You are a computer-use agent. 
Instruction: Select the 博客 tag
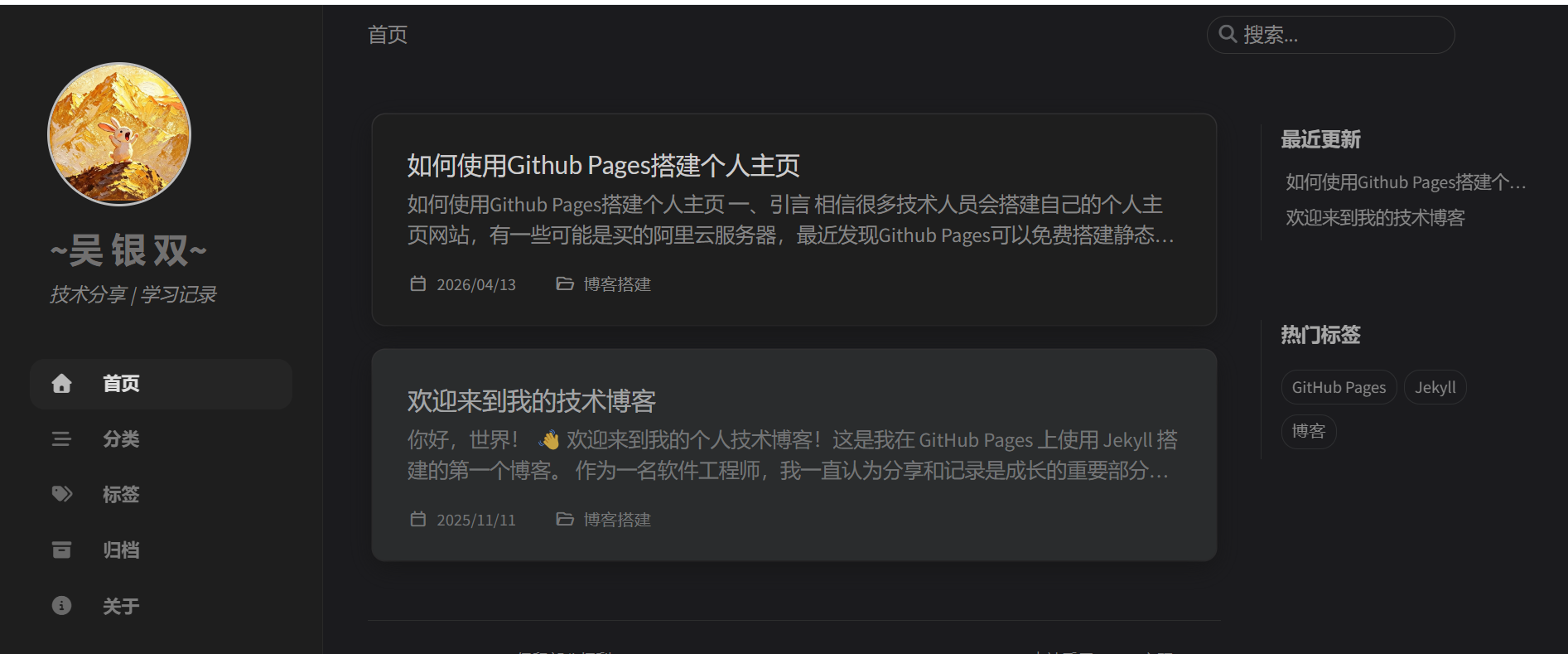(1308, 432)
